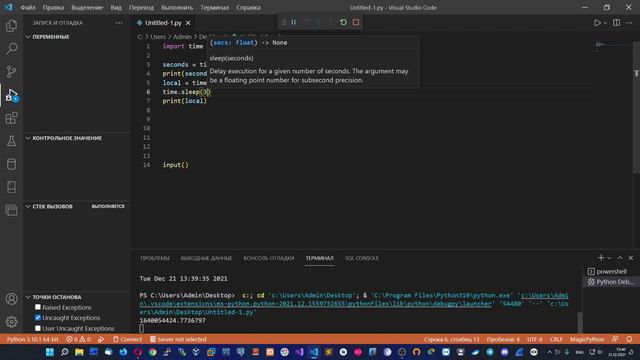Open the Переход menu
This screenshot has width=640, height=360.
click(x=141, y=7)
